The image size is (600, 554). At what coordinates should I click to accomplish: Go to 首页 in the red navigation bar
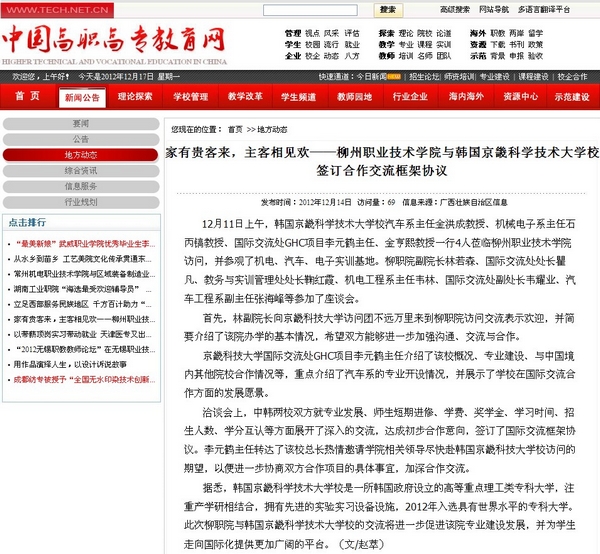point(27,97)
